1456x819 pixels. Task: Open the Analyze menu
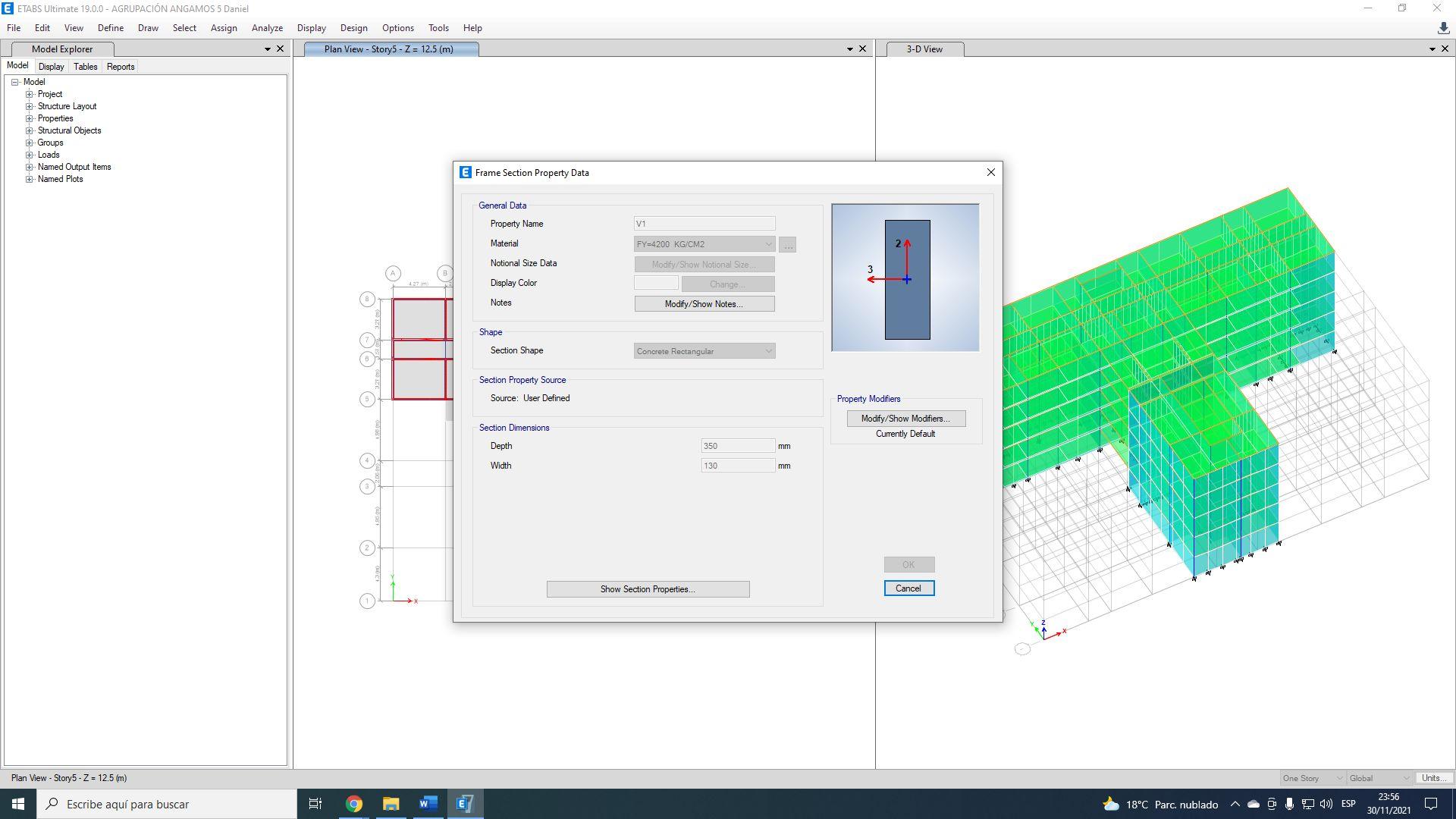pyautogui.click(x=267, y=28)
